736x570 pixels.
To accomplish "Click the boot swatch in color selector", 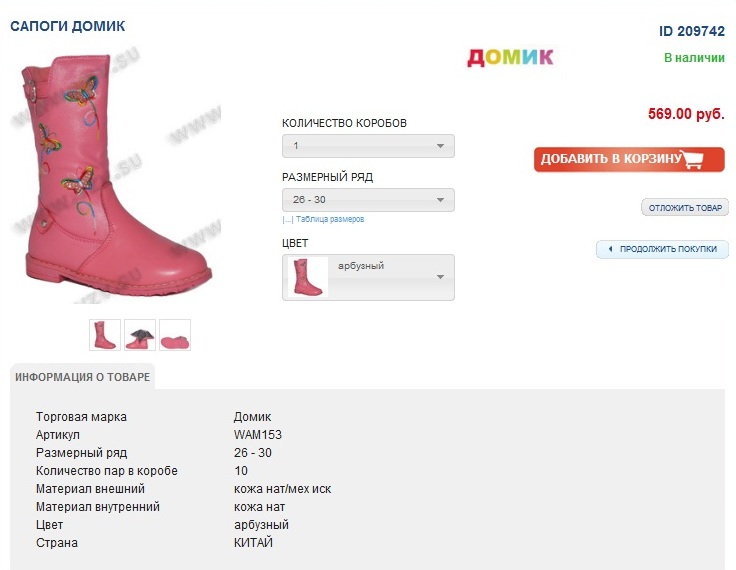I will pos(308,277).
